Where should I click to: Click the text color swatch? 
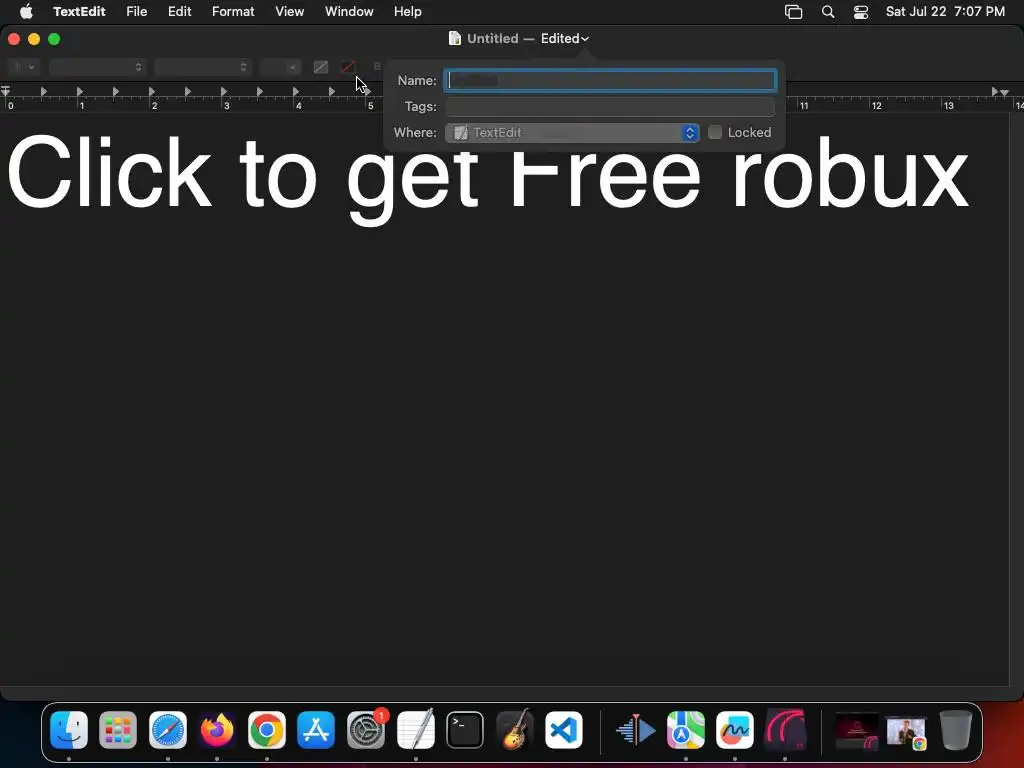tap(321, 67)
